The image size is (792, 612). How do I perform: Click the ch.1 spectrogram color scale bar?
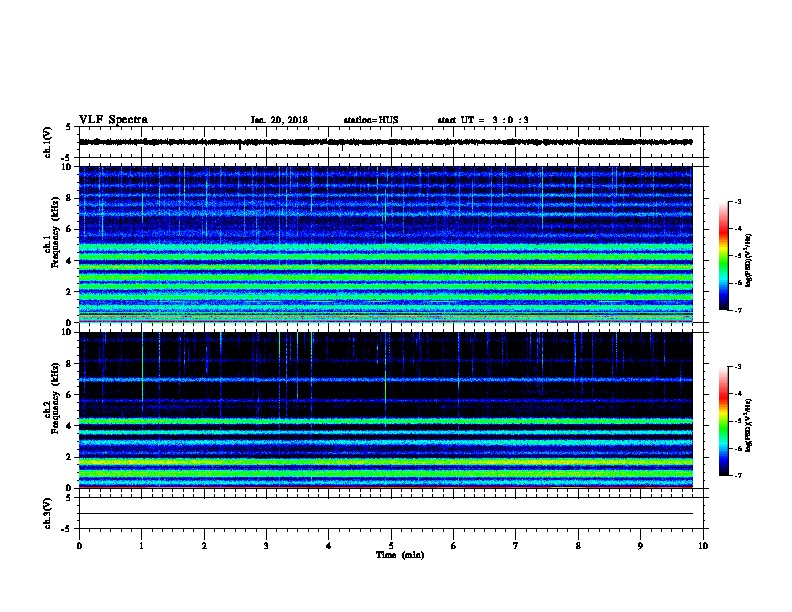724,256
